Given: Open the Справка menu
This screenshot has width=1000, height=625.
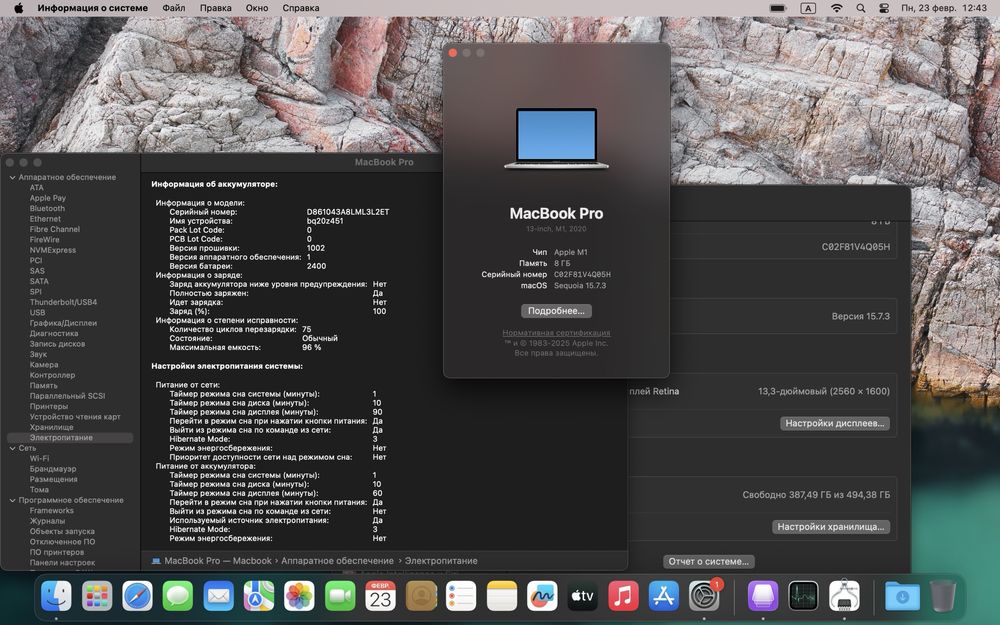Looking at the screenshot, I should pyautogui.click(x=300, y=8).
